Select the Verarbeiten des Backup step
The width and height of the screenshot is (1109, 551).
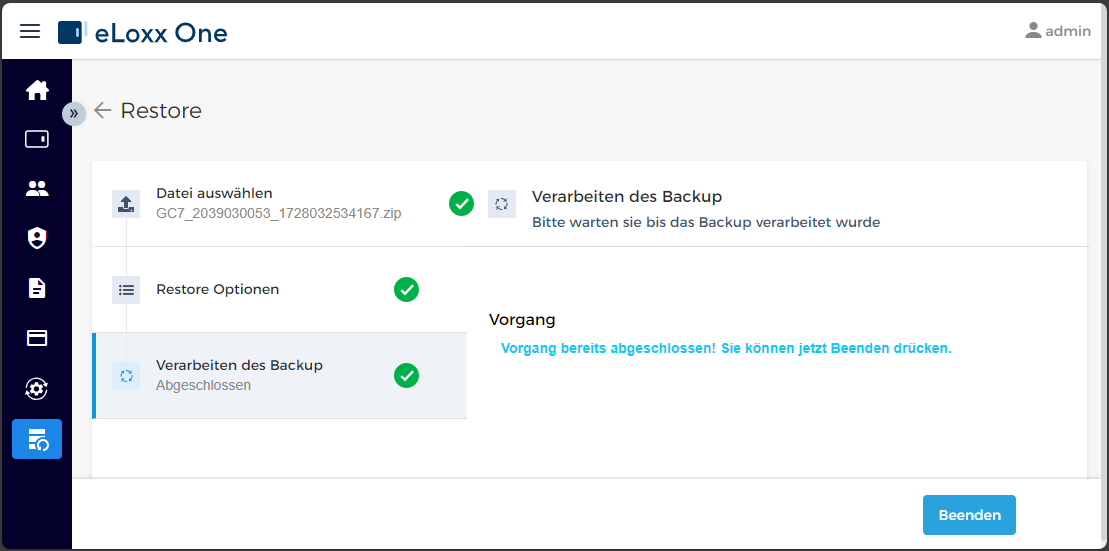click(279, 376)
